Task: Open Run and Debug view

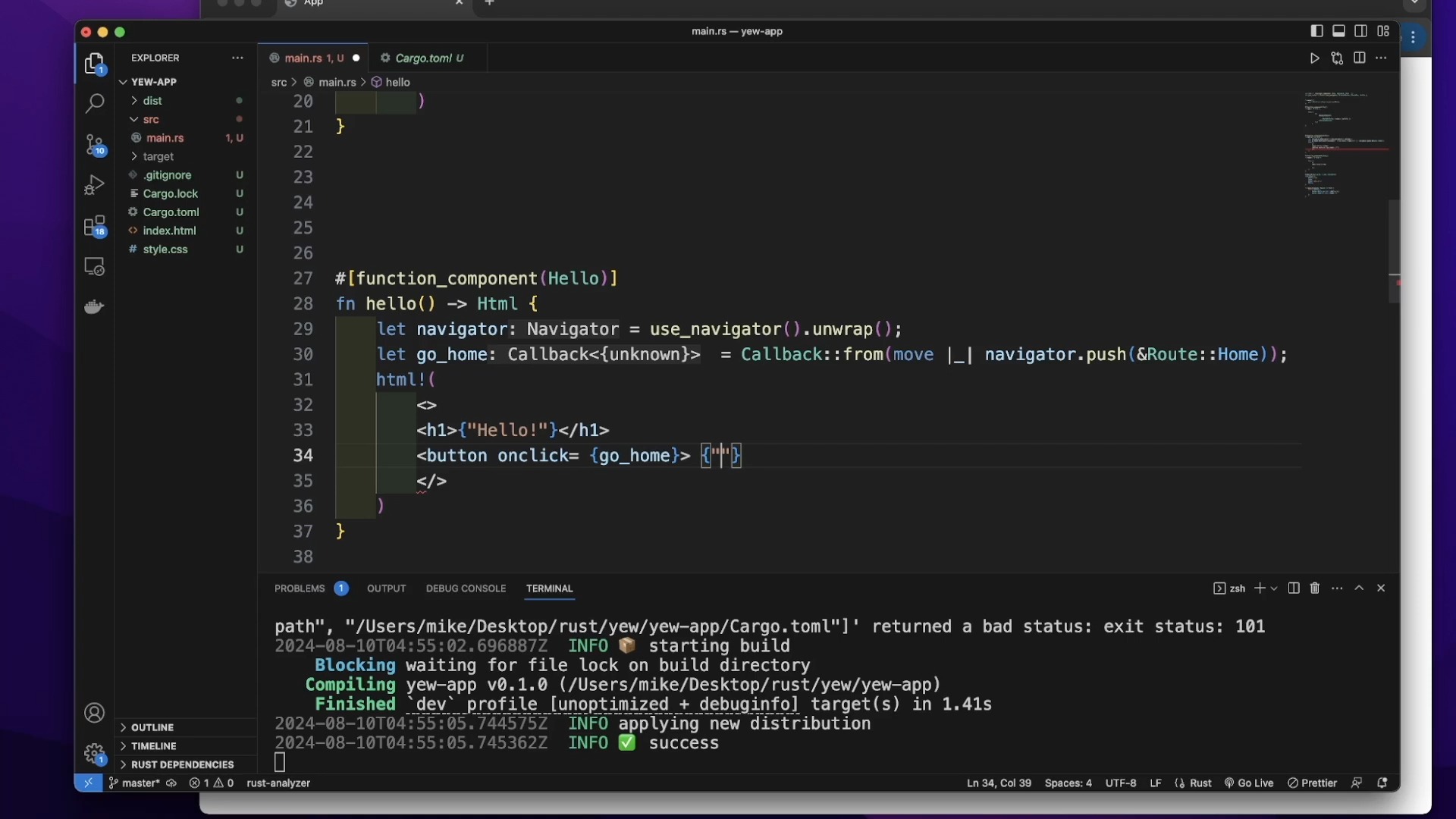Action: point(94,185)
